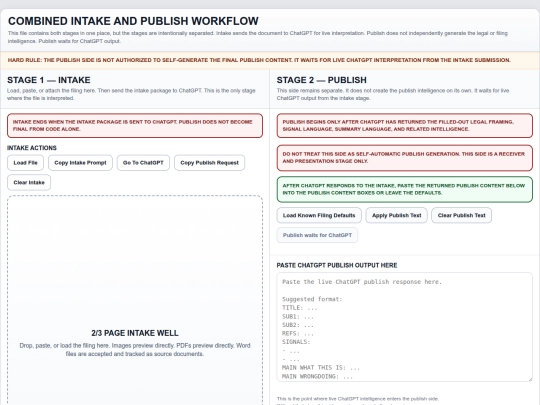Apply the publish text
The width and height of the screenshot is (540, 405).
point(396,216)
